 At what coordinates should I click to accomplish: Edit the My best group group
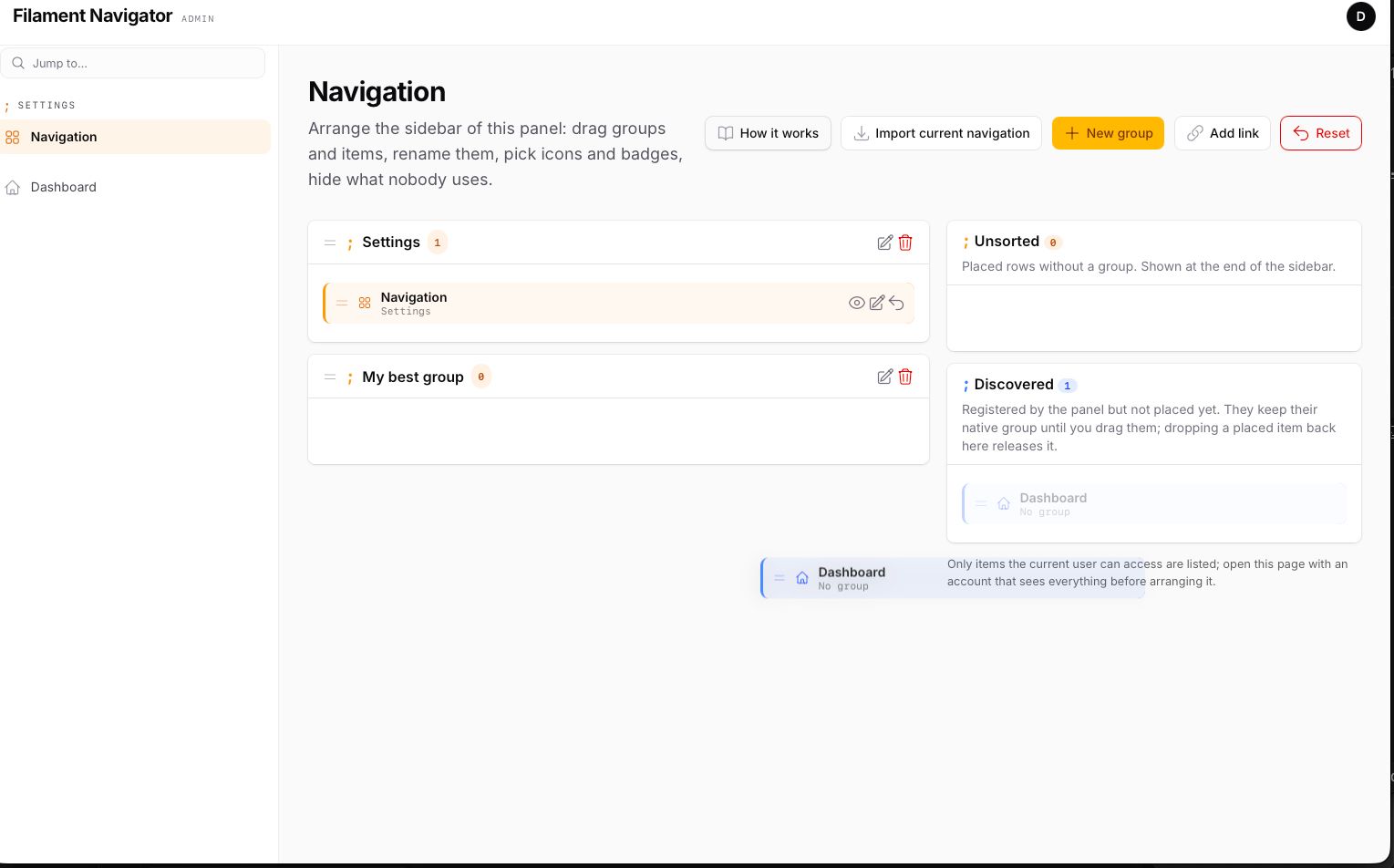pos(884,377)
